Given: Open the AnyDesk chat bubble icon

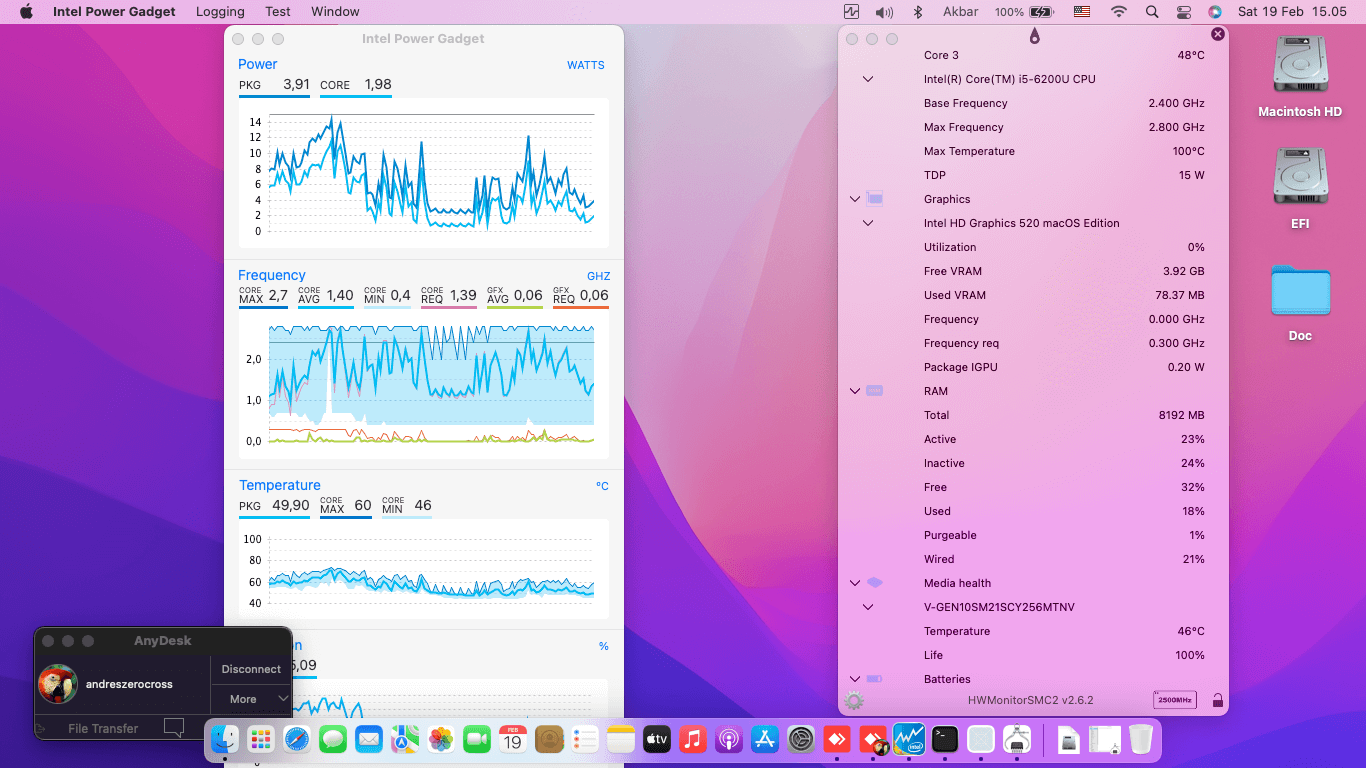Looking at the screenshot, I should 174,728.
